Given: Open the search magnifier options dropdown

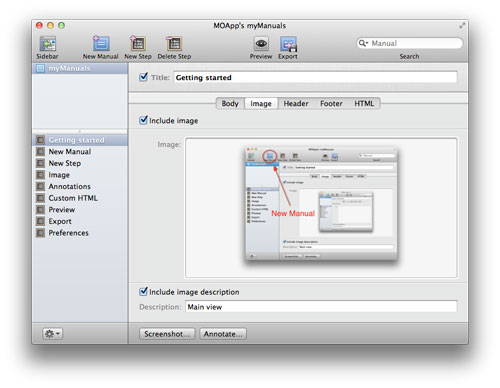Looking at the screenshot, I should coord(363,43).
